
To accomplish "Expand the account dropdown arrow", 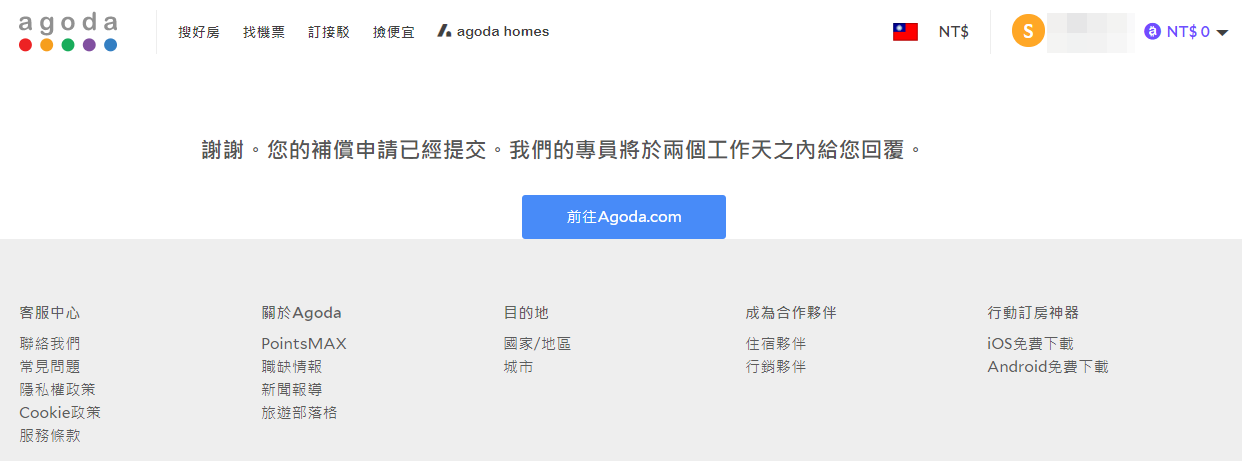I will point(1222,32).
